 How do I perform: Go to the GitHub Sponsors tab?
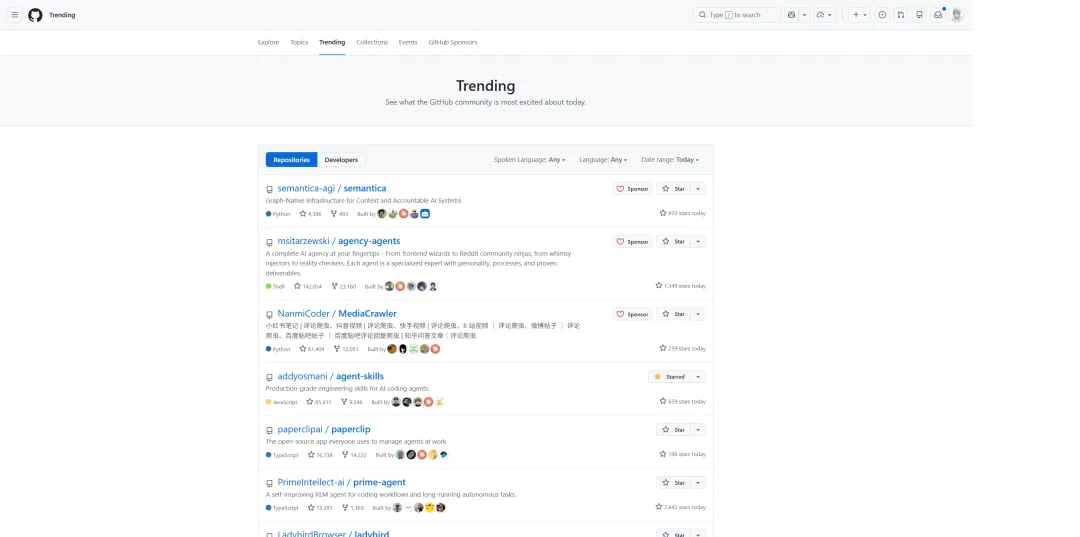[x=453, y=43]
